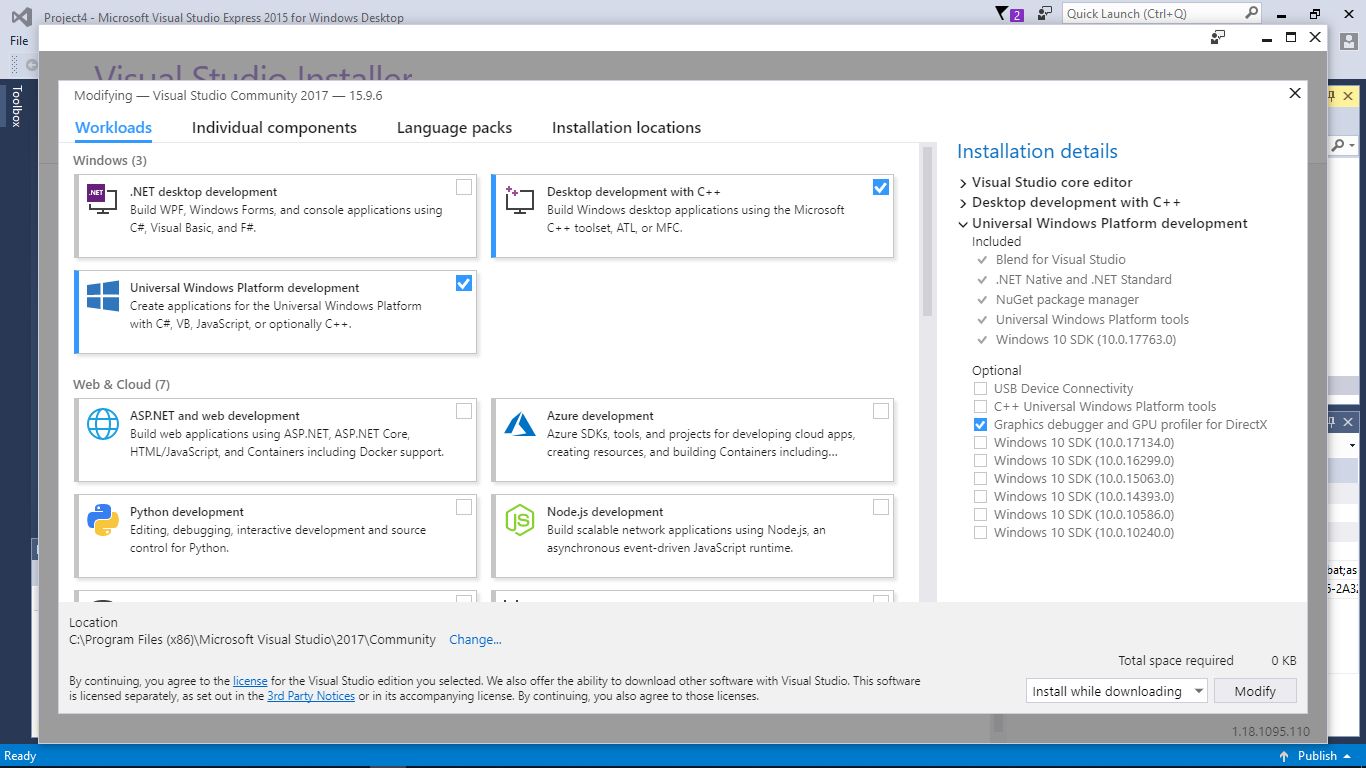Open the Install while downloading dropdown

tap(1117, 691)
